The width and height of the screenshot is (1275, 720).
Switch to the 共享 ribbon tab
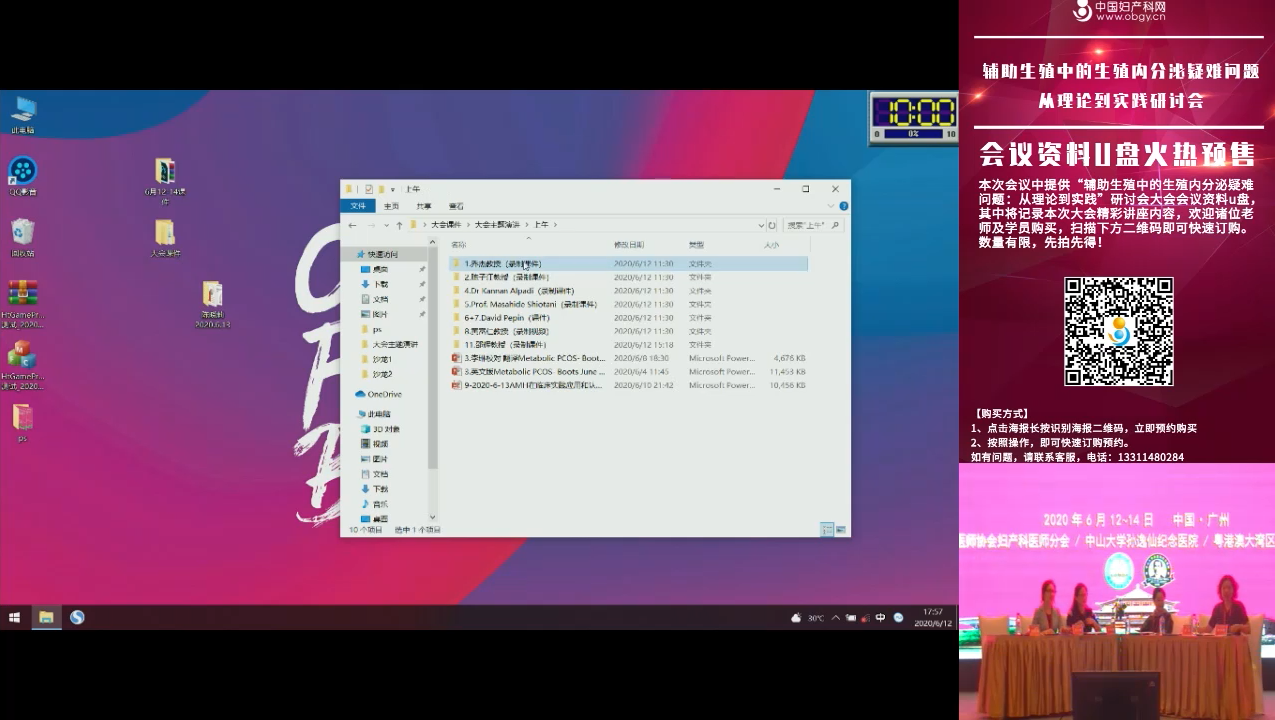(x=424, y=206)
